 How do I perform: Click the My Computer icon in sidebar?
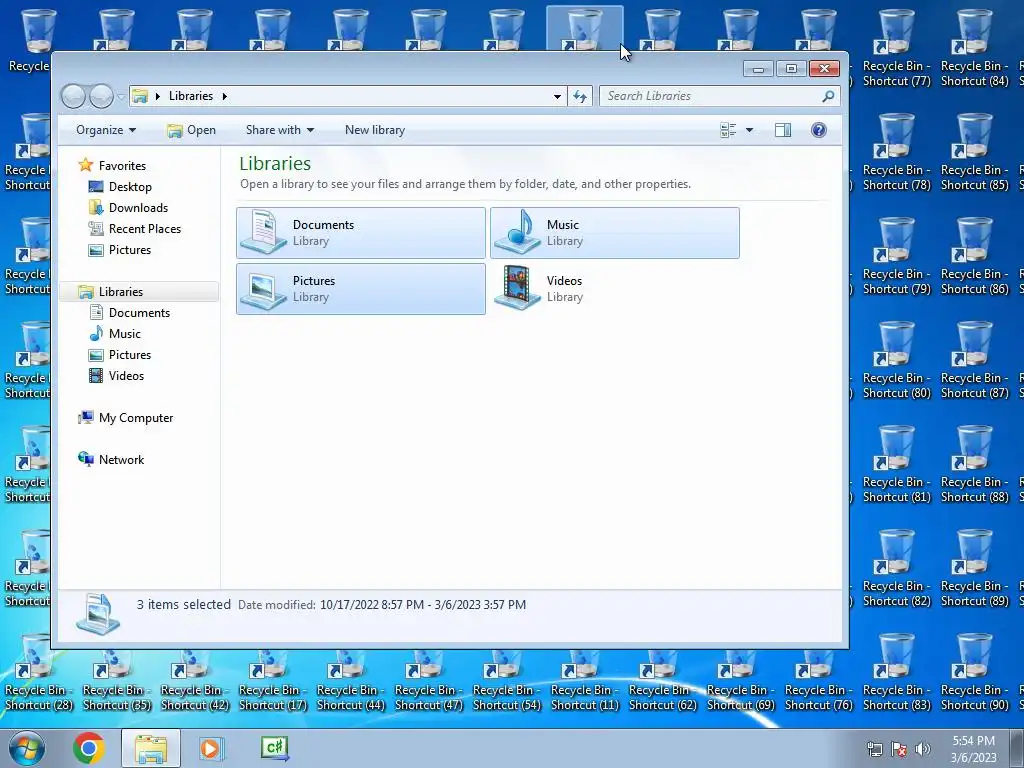[x=86, y=417]
